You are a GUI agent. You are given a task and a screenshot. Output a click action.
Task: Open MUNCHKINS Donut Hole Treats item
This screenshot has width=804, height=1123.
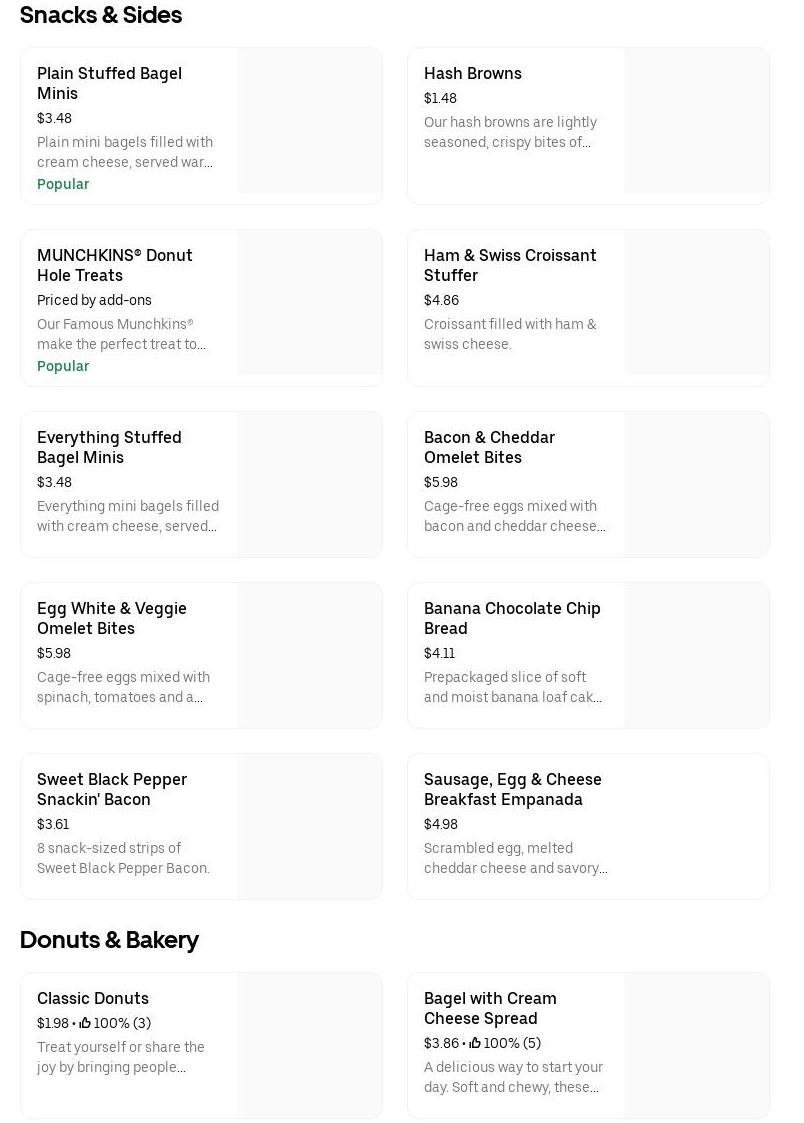coord(114,265)
